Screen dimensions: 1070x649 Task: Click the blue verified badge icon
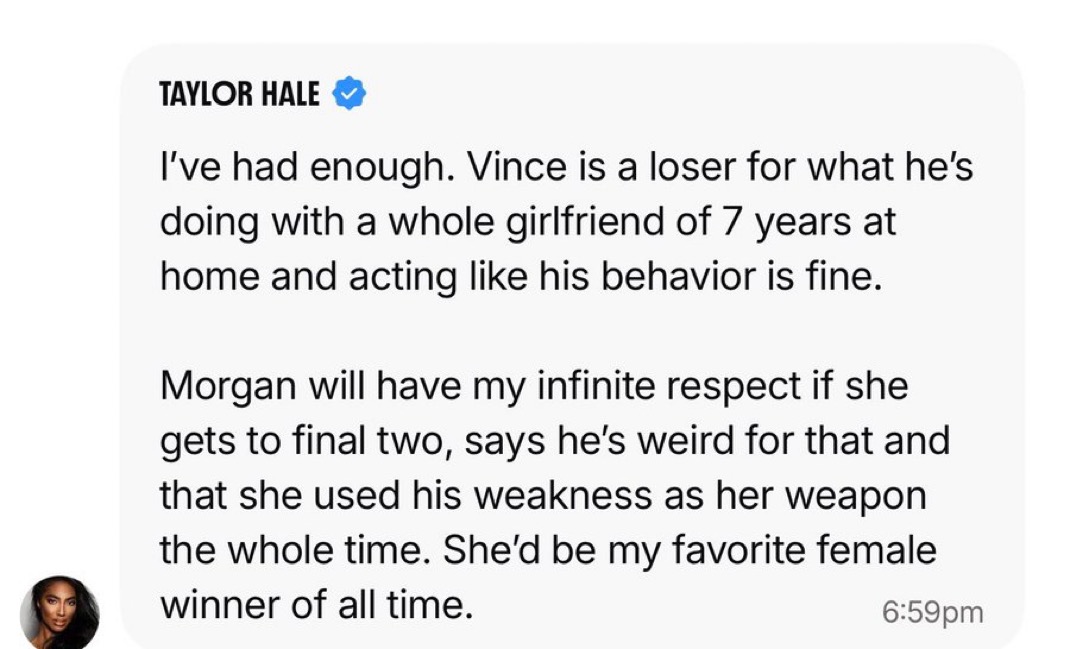(349, 93)
